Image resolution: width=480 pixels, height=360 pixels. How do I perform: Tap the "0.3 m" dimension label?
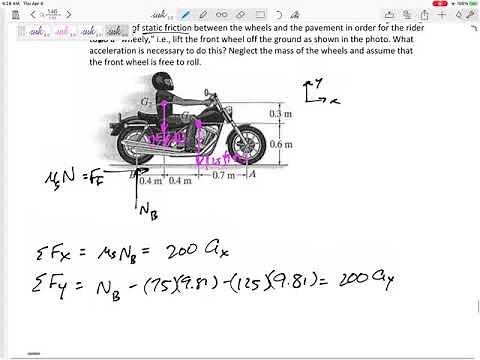pos(281,114)
